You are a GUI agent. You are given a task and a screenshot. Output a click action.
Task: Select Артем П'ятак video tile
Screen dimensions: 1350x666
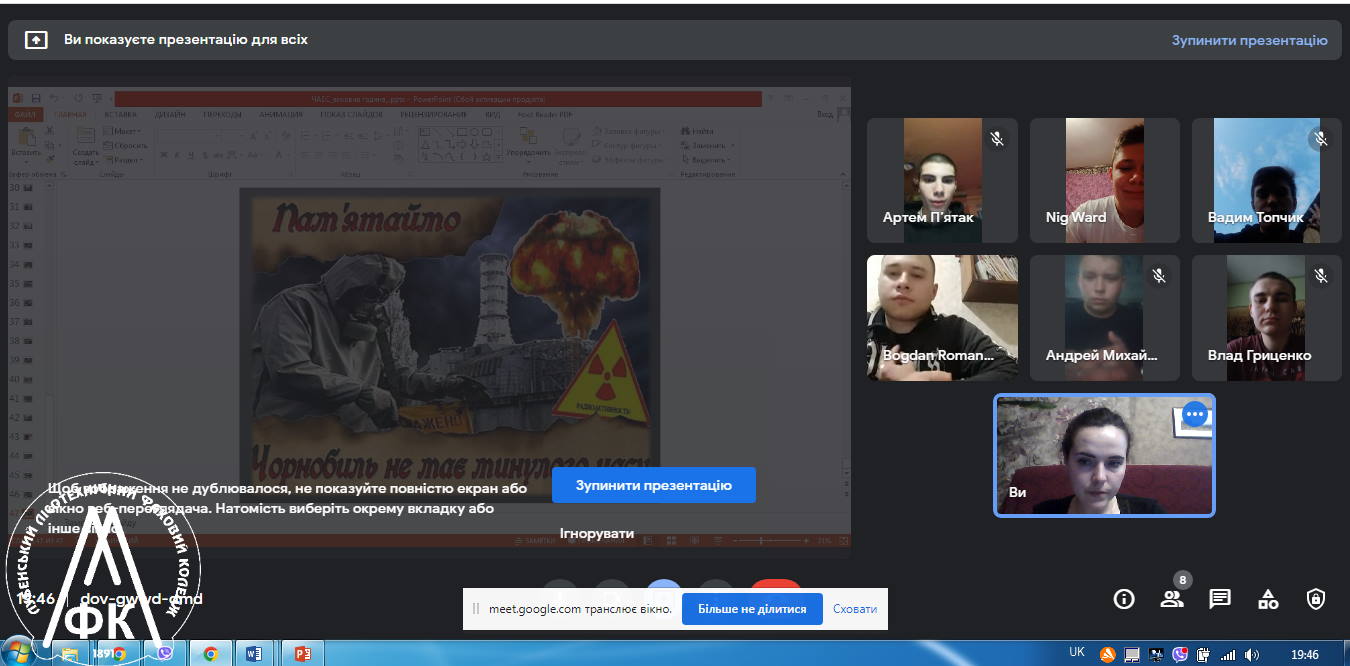tap(942, 180)
